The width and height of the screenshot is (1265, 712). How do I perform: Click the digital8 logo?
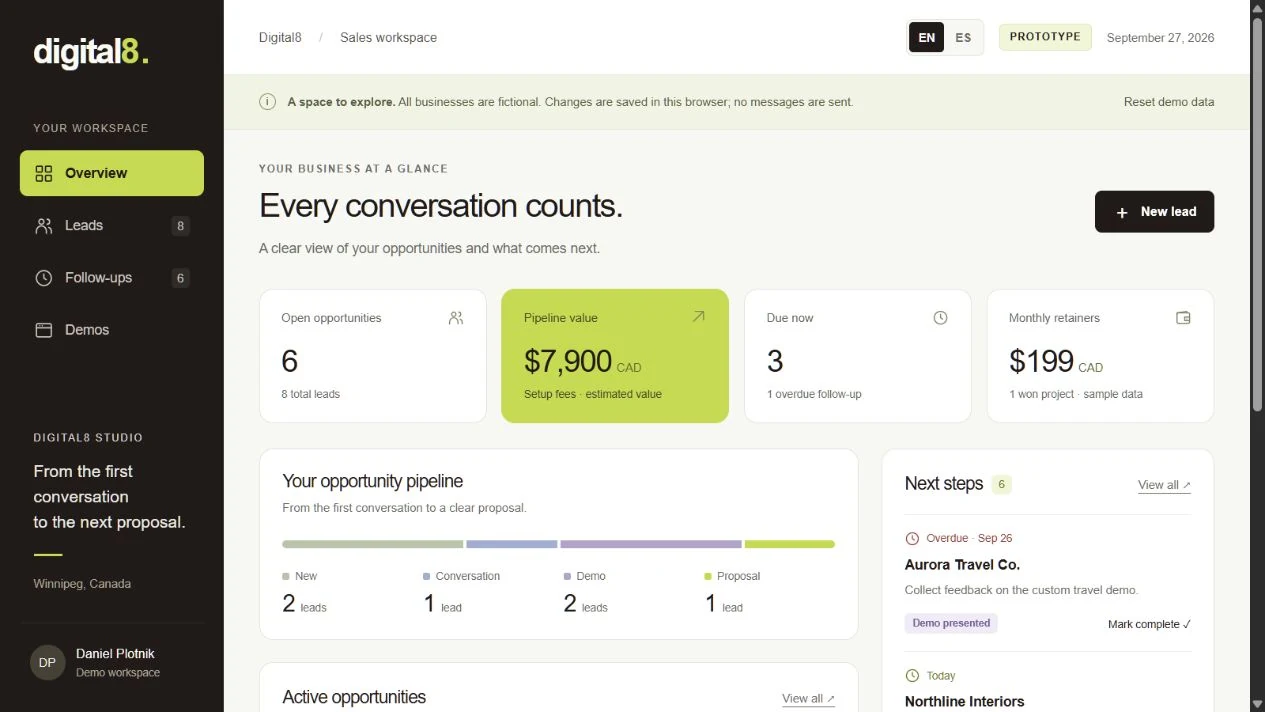[x=91, y=52]
